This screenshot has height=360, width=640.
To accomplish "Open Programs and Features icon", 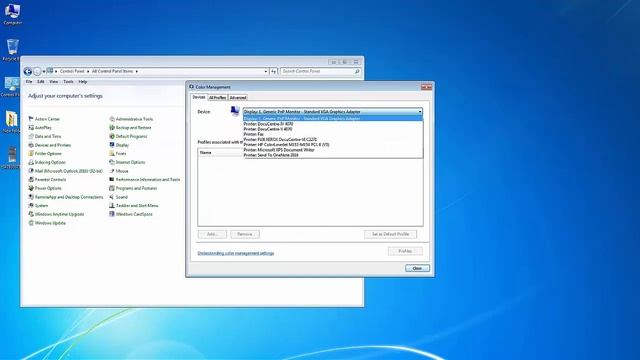I will (x=112, y=188).
